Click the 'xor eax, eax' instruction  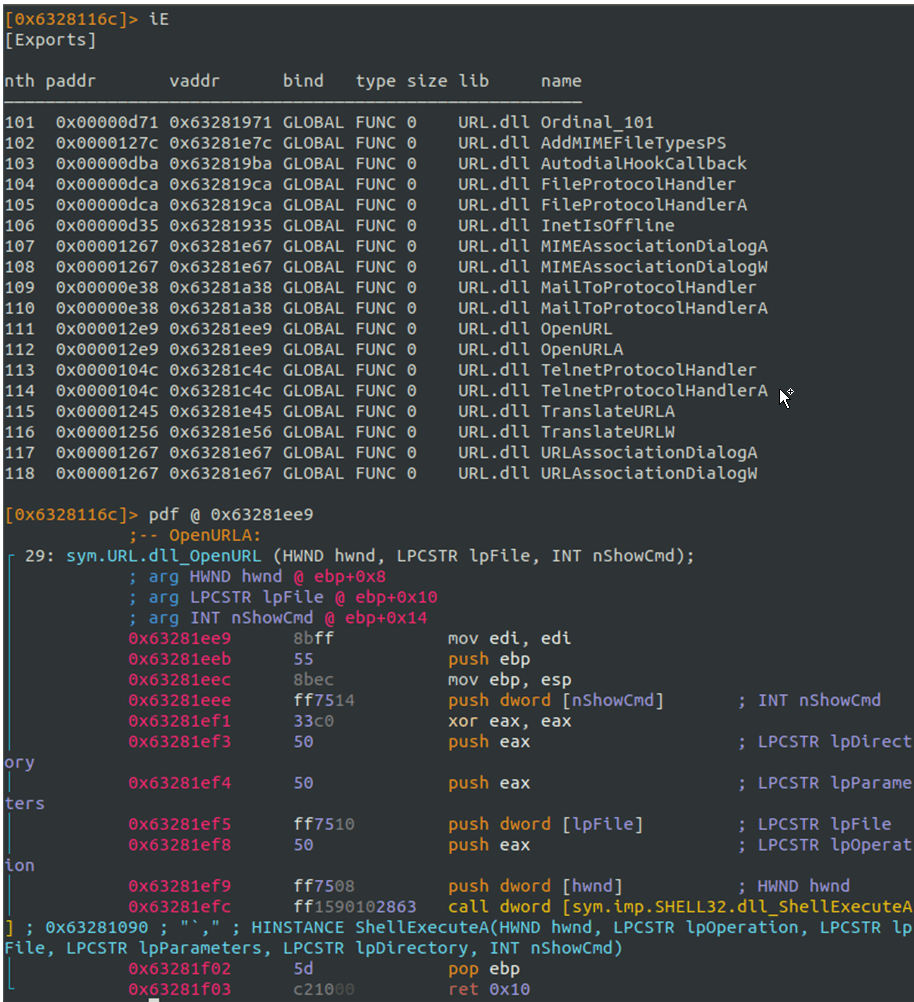pos(509,721)
